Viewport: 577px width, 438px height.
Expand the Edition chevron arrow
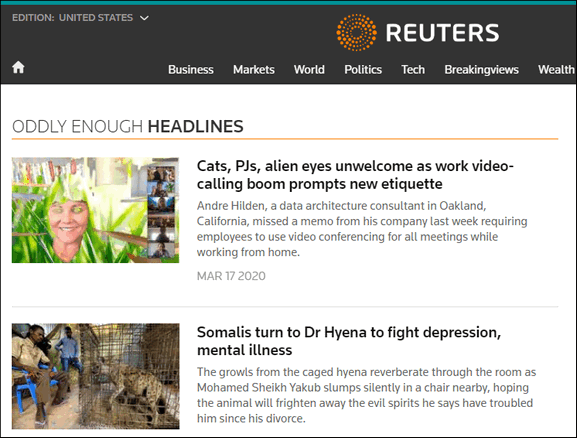145,18
